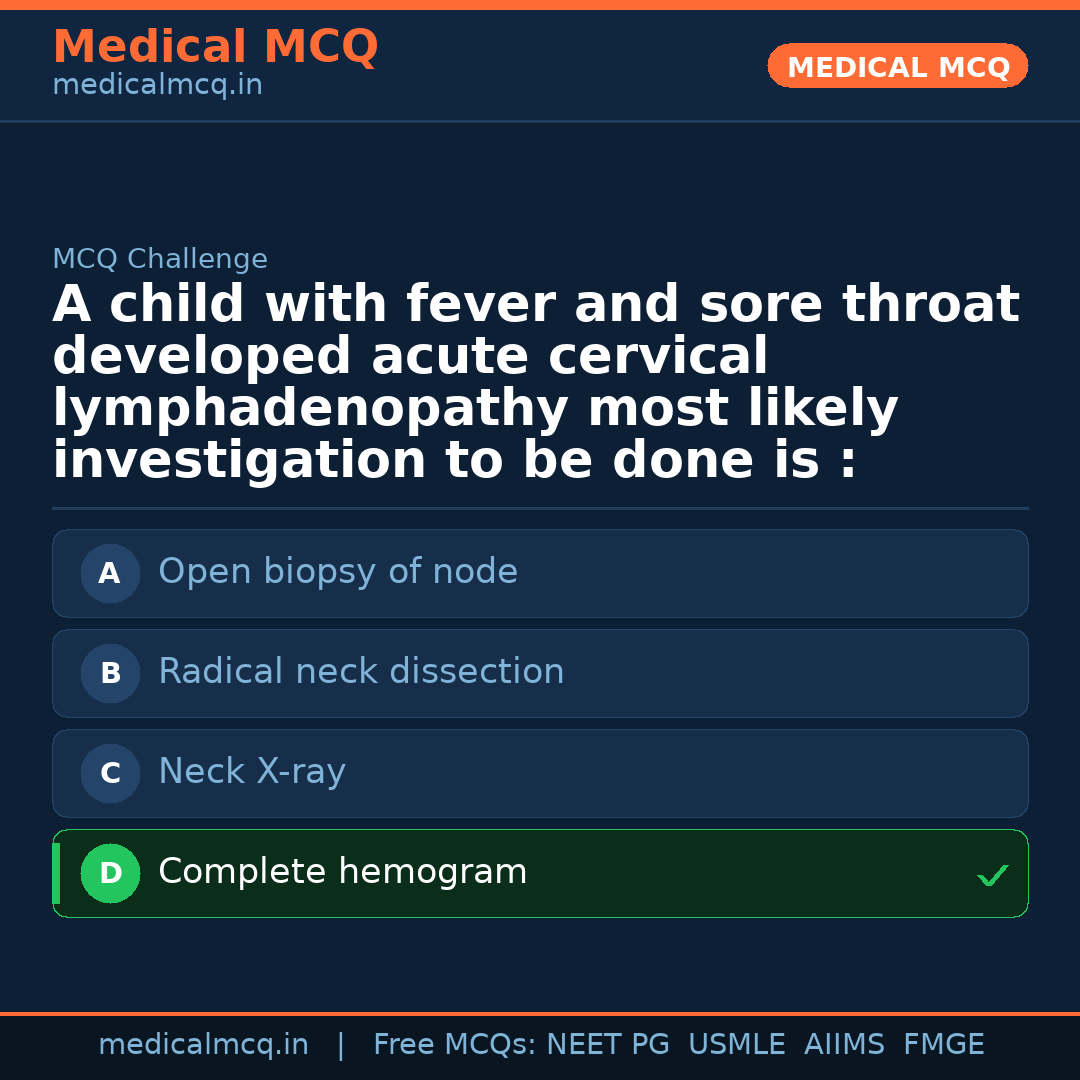Visit medicalmcq.in link in header

(x=158, y=85)
